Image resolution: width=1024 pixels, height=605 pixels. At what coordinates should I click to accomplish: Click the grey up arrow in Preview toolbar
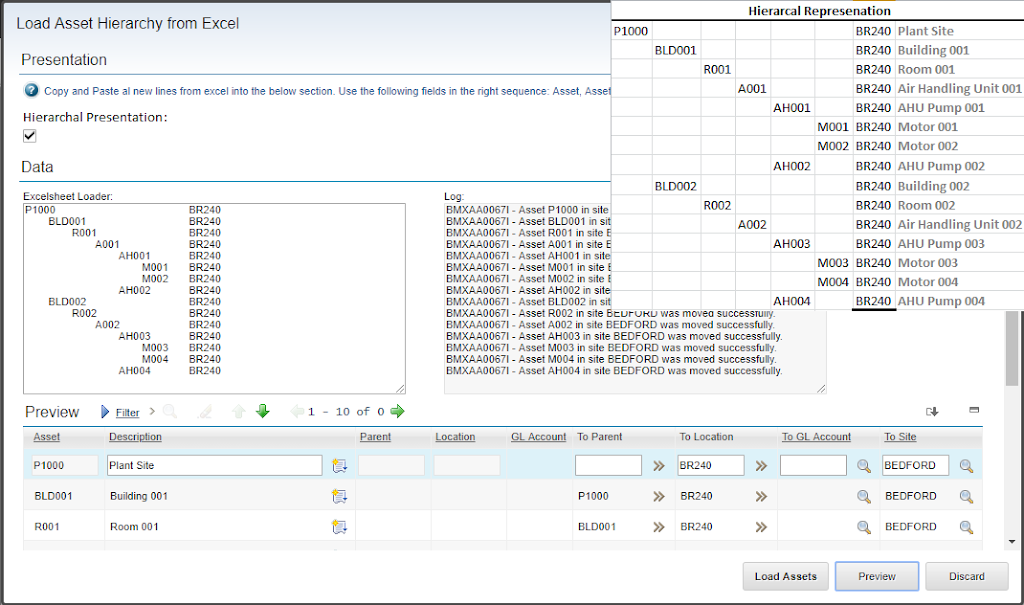[x=238, y=412]
